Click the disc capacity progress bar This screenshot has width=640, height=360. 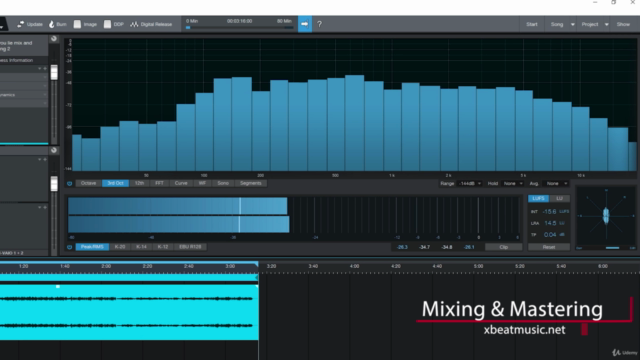point(240,28)
